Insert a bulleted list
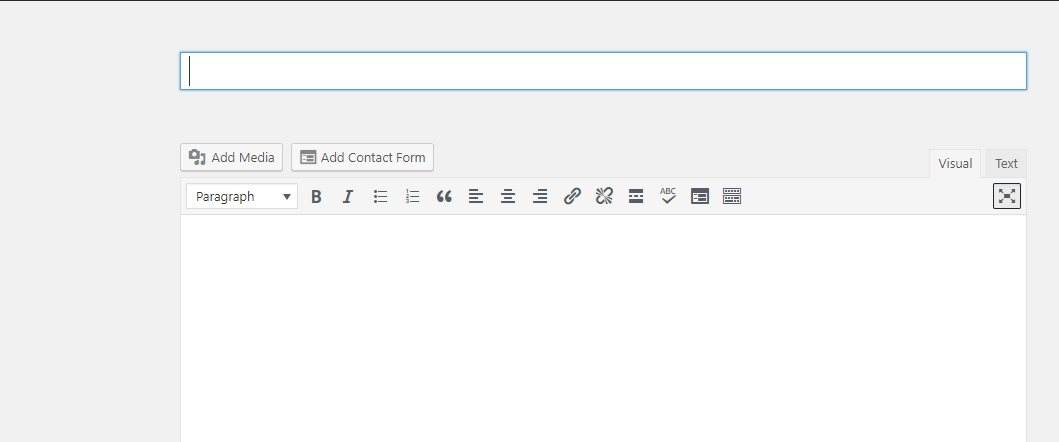 (380, 197)
